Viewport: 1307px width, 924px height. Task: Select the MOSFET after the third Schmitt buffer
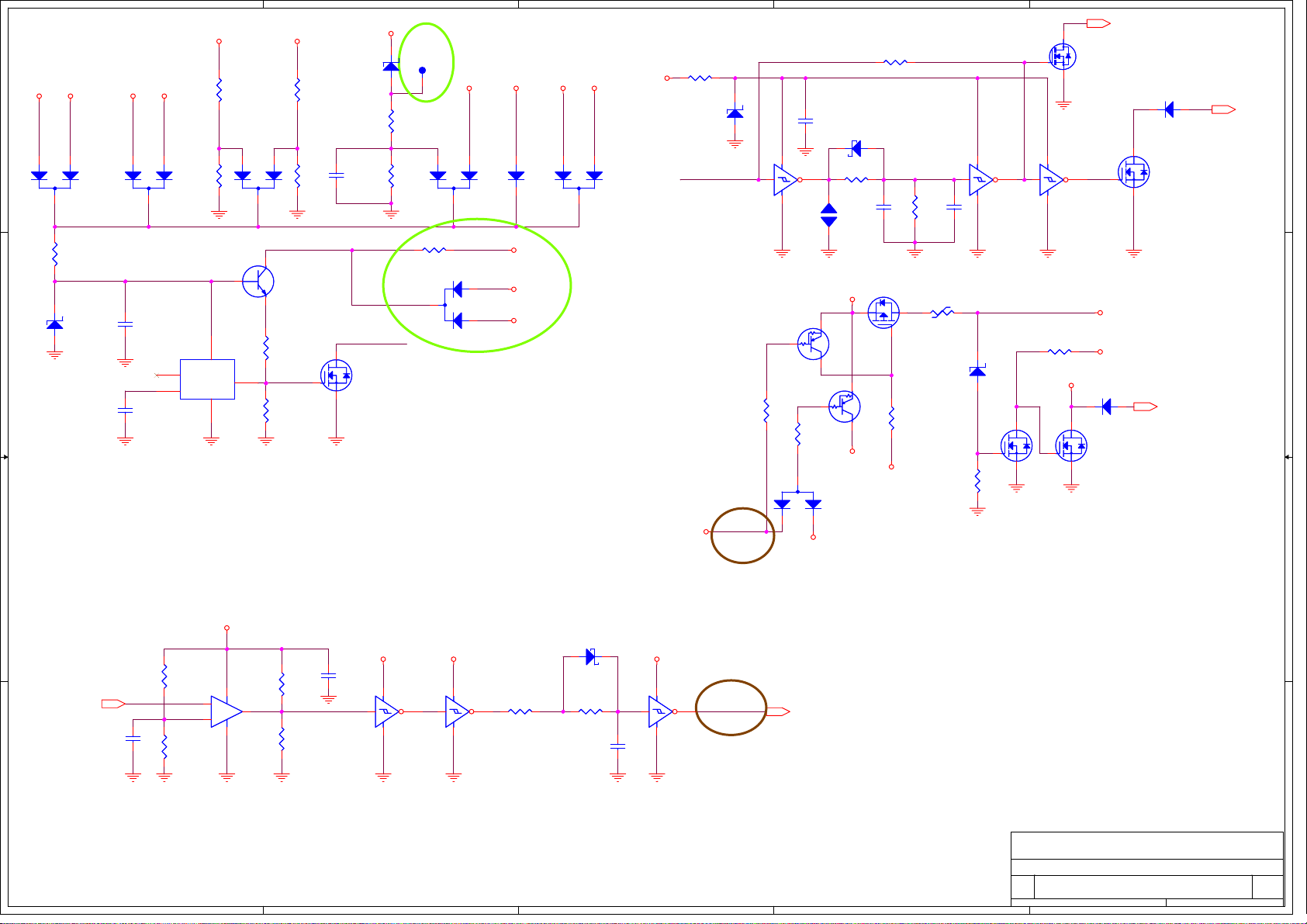point(1134,171)
